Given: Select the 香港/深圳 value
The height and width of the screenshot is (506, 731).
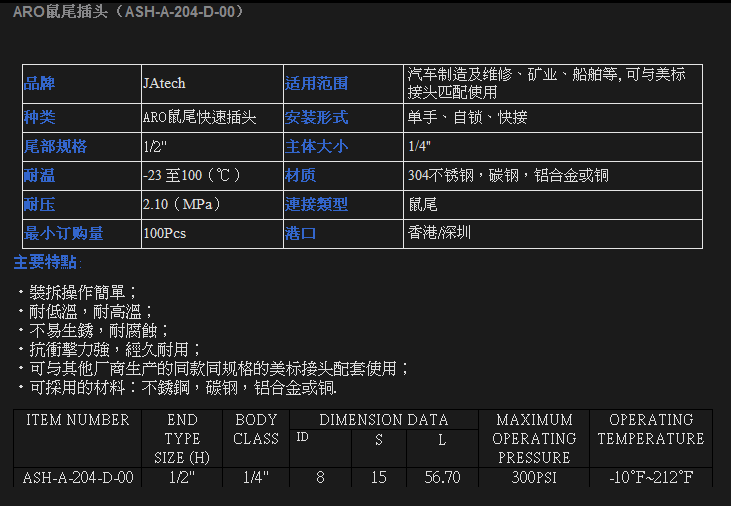Looking at the screenshot, I should [439, 232].
